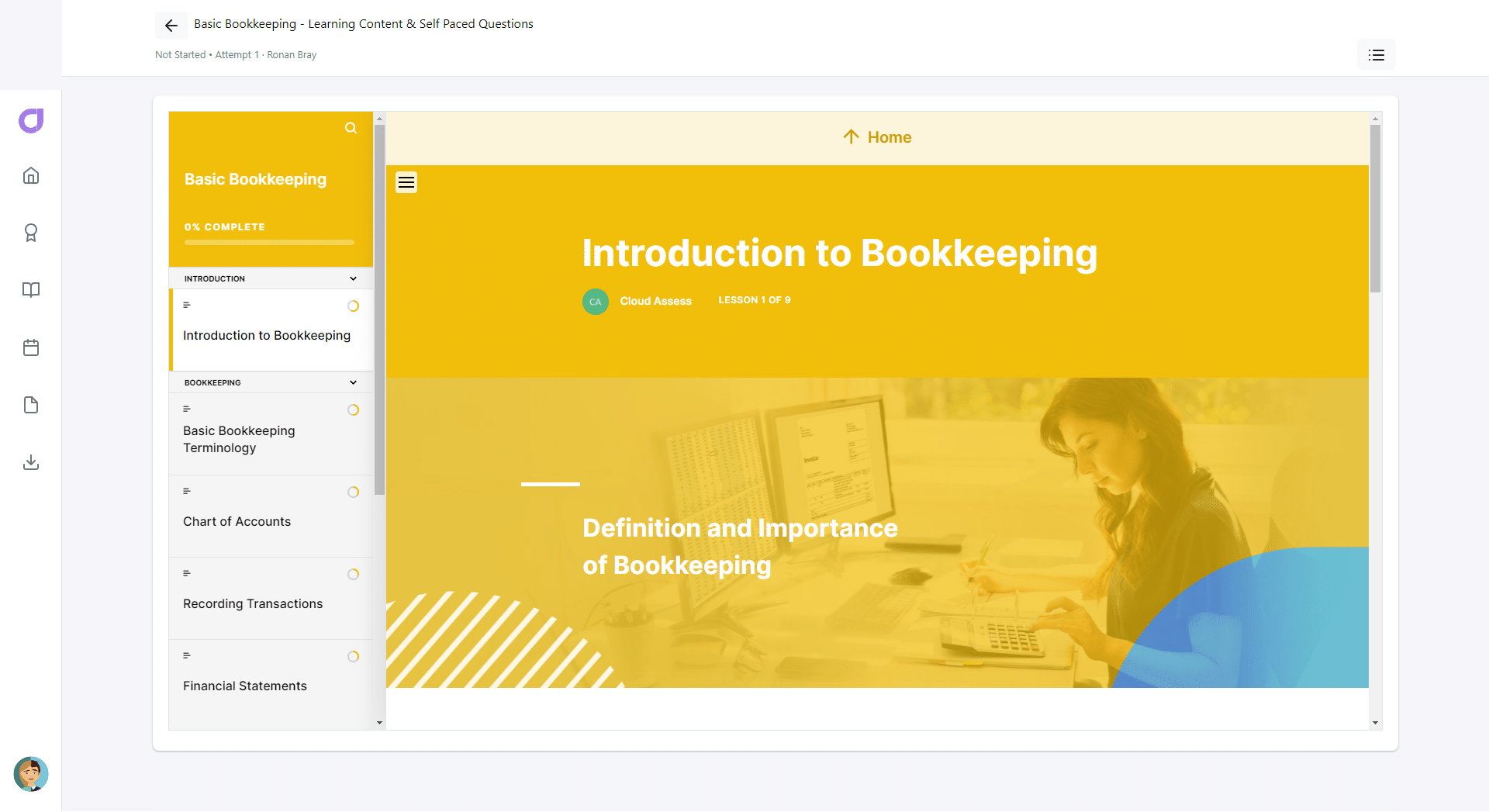Image resolution: width=1489 pixels, height=812 pixels.
Task: Click the content pane scroll down arrow
Action: point(1375,723)
